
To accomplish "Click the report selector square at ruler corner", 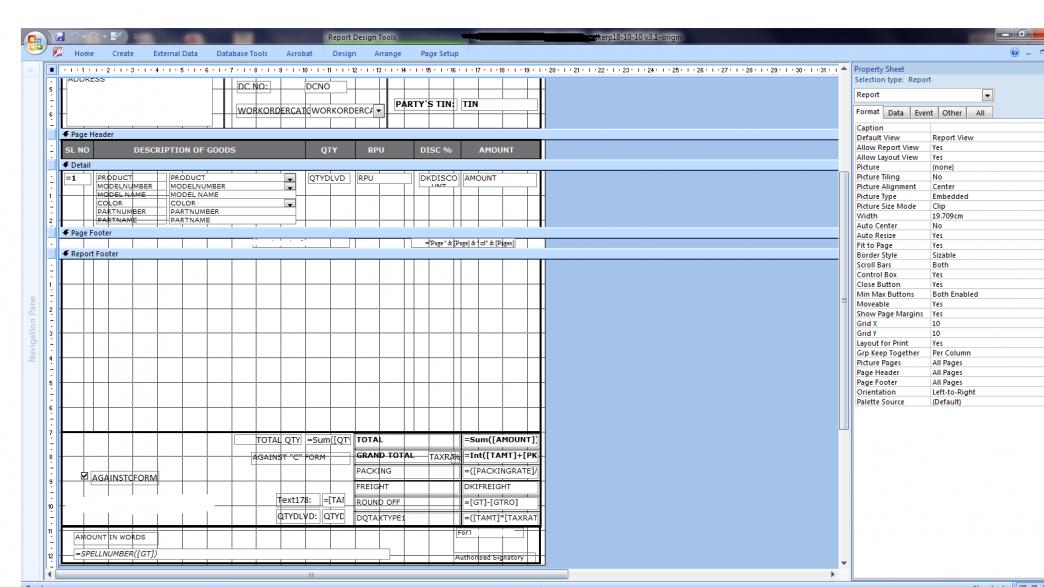I will 52,69.
